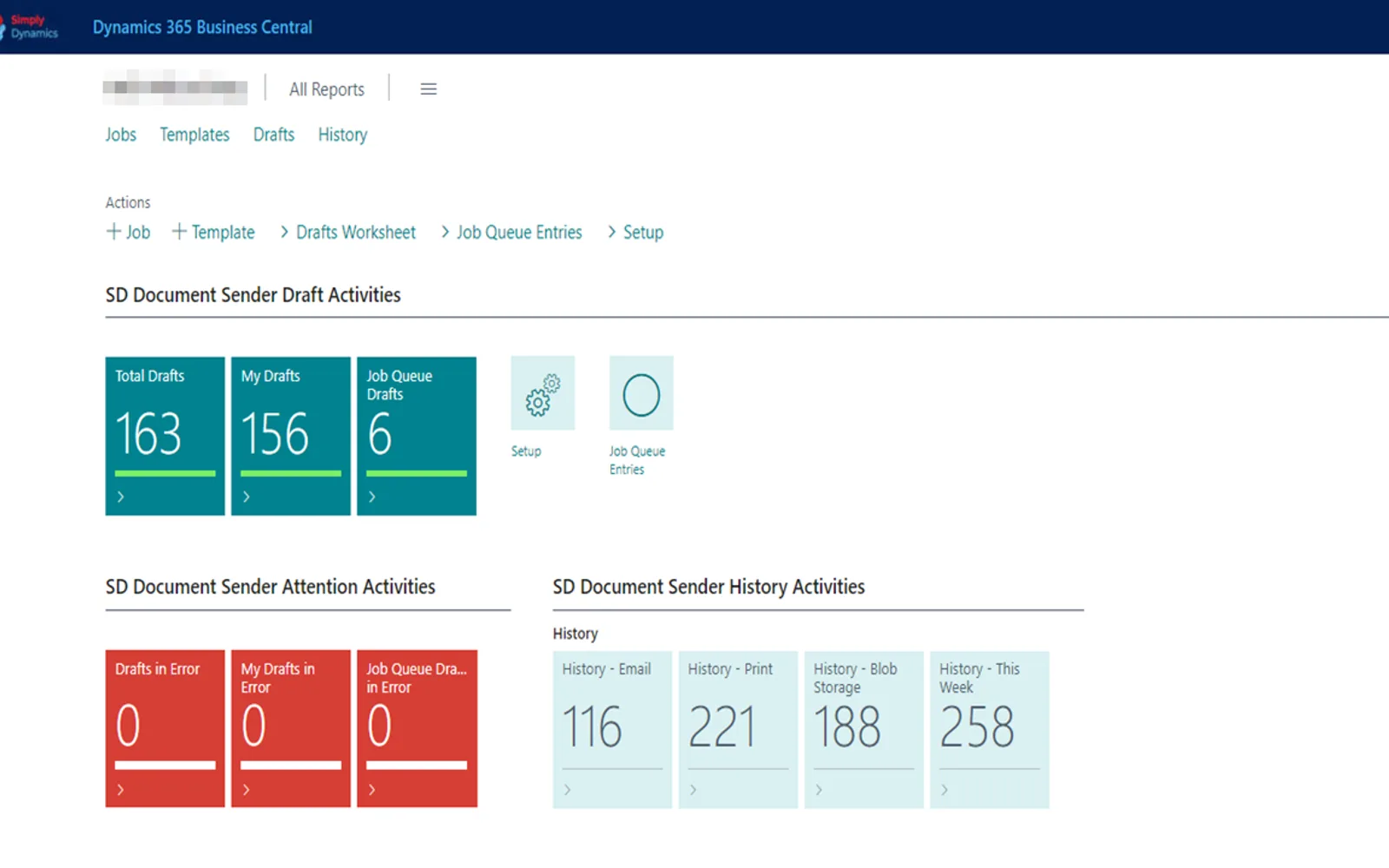Click the Dynamics 365 Business Central title
Viewport: 1389px width, 868px height.
click(x=202, y=27)
